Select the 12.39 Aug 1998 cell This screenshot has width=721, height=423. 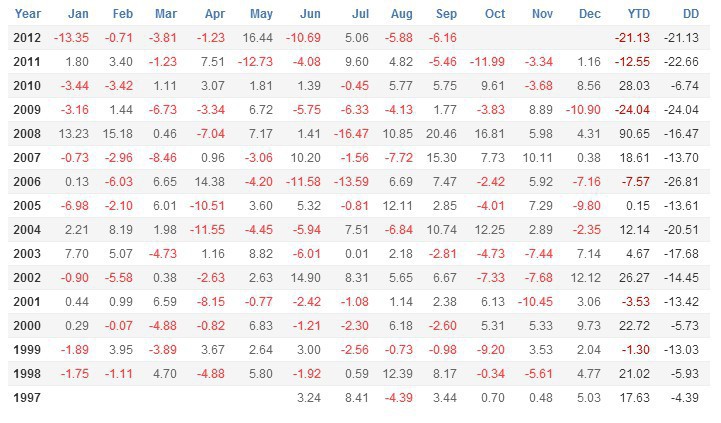397,374
